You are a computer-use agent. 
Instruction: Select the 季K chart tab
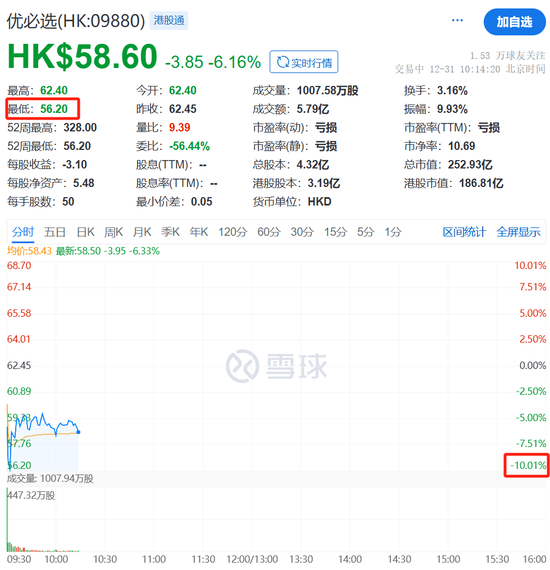(170, 232)
